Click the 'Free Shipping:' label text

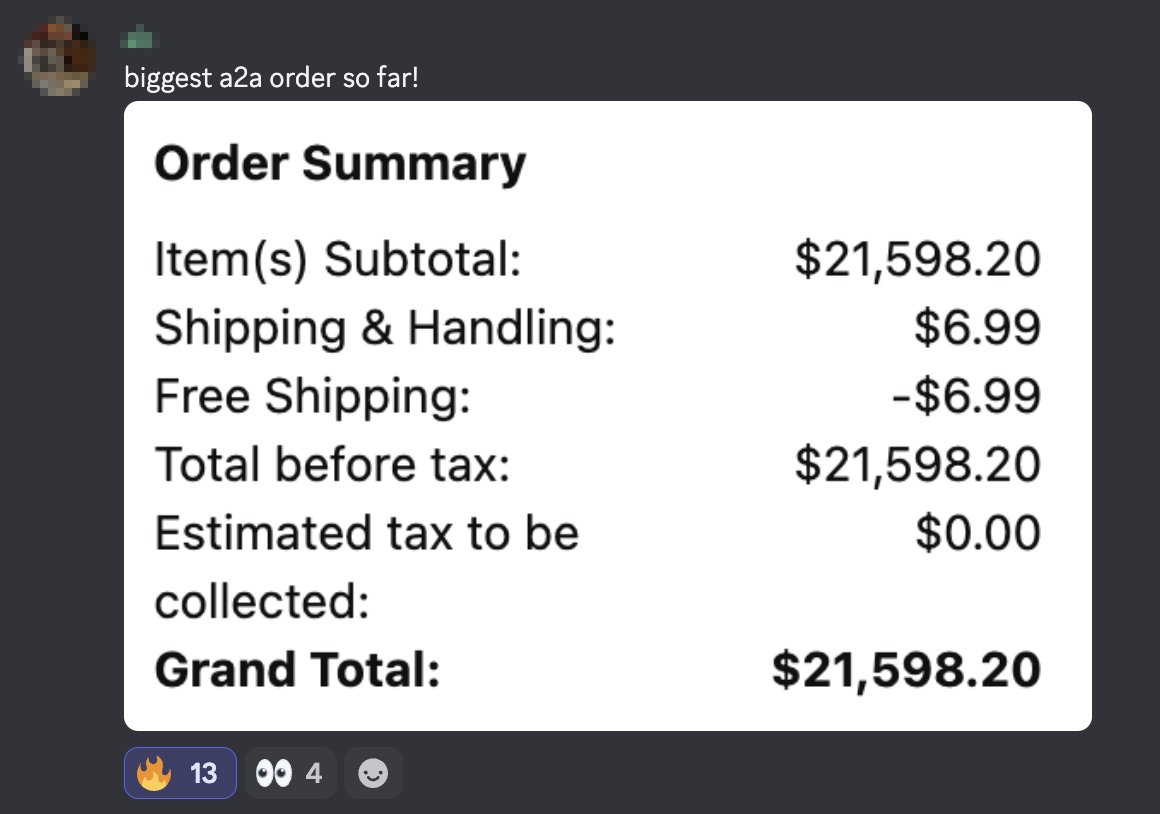(x=312, y=397)
